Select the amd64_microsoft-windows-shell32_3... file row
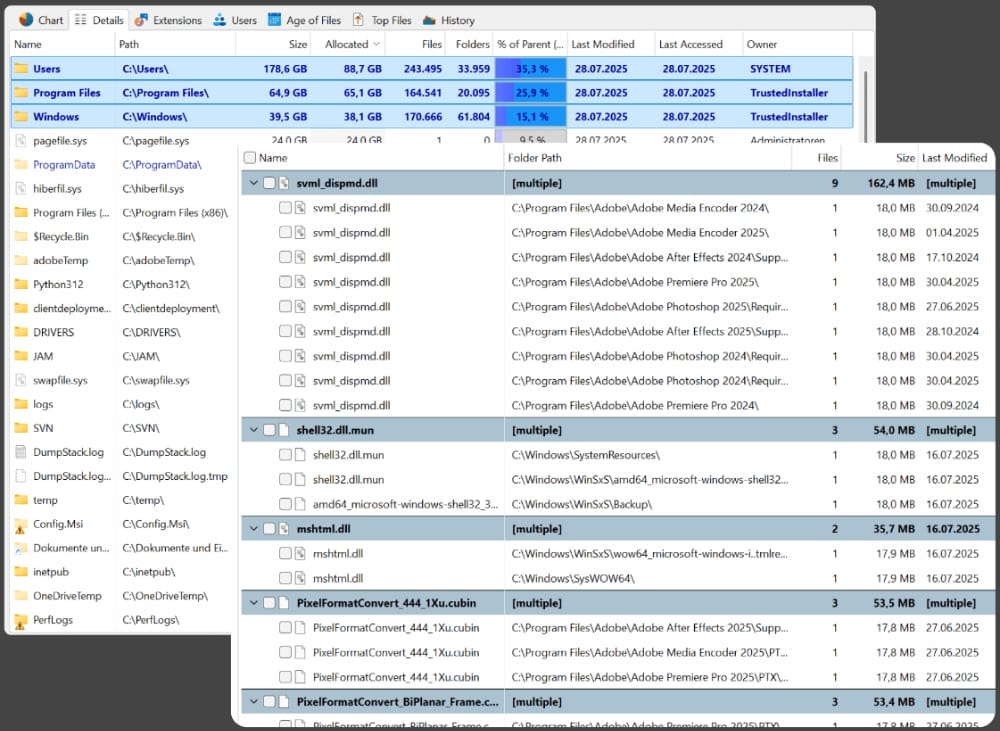The image size is (1000, 731). click(617, 504)
